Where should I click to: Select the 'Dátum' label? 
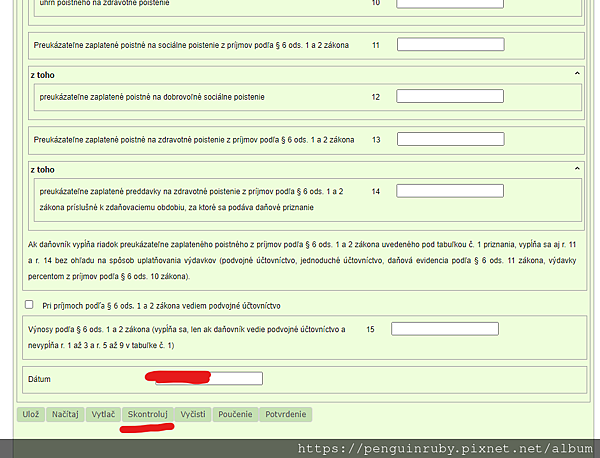tap(39, 379)
